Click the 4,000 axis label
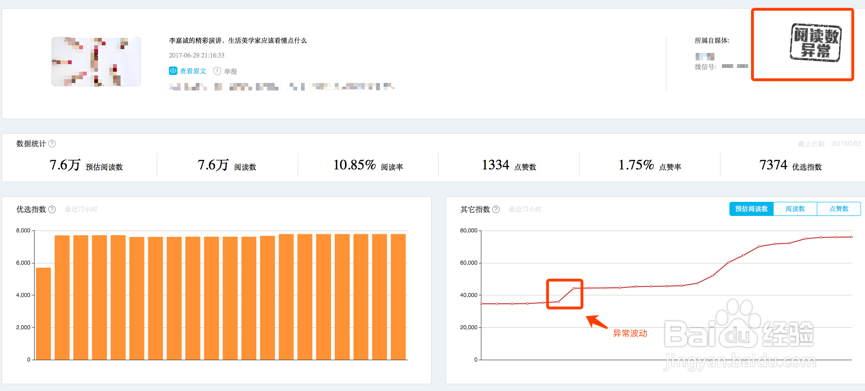Image resolution: width=865 pixels, height=391 pixels. 23,296
